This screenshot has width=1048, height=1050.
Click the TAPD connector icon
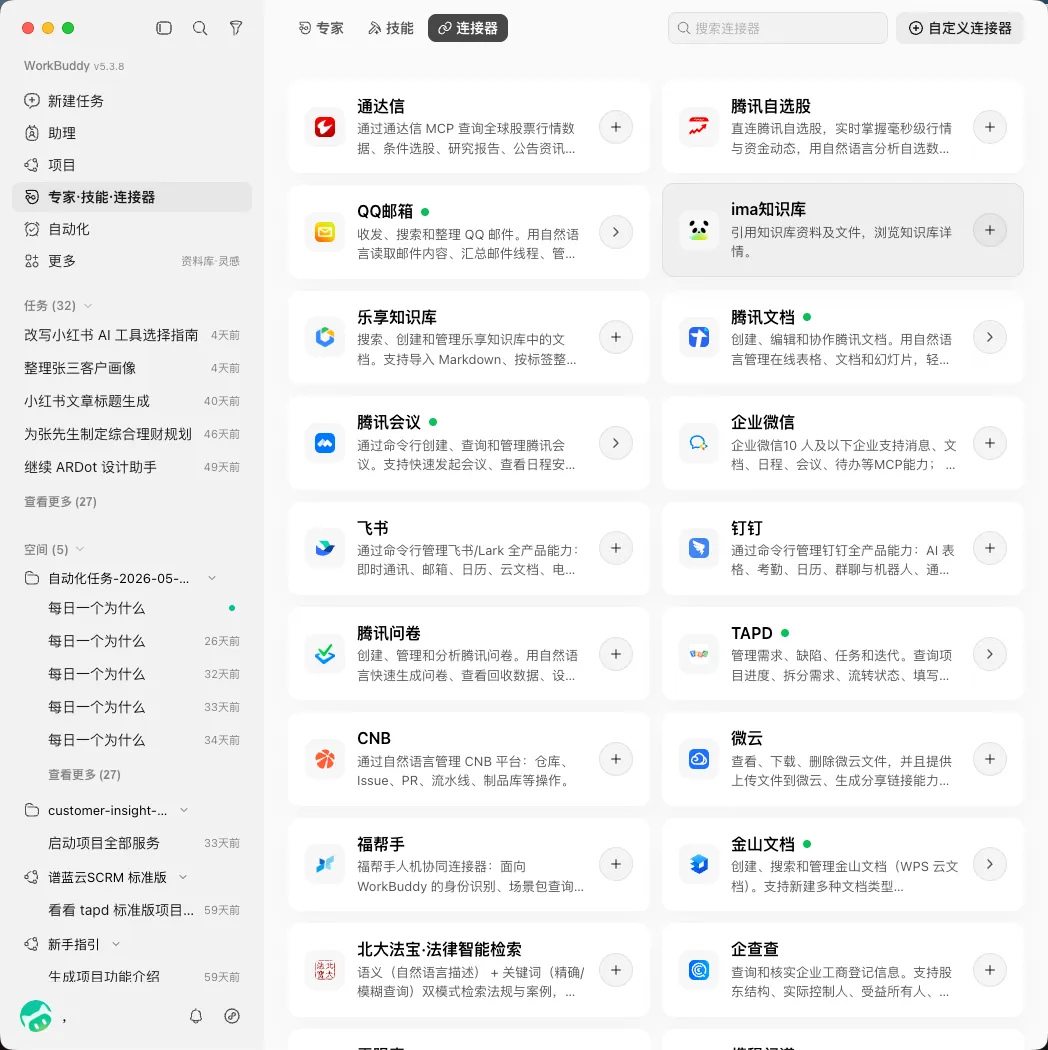coord(698,654)
